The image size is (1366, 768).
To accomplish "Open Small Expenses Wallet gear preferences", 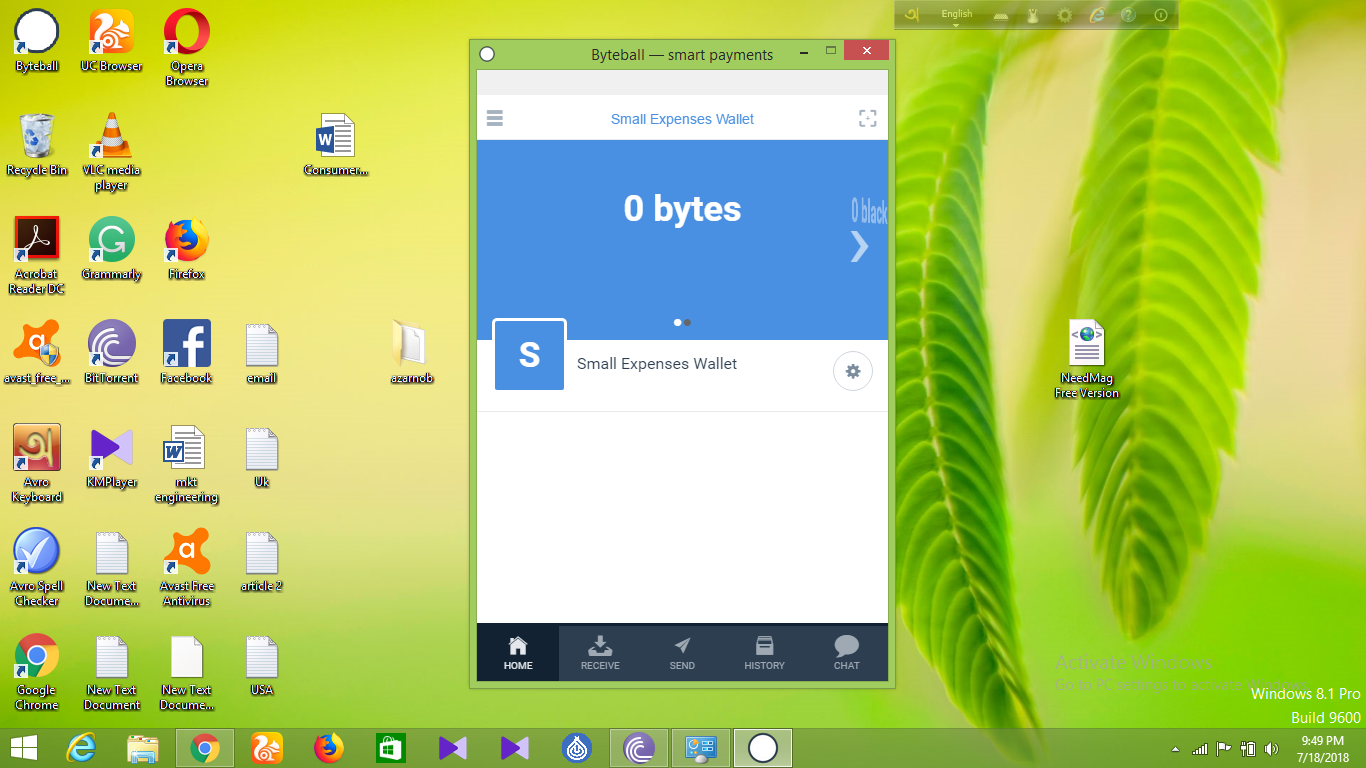I will tap(853, 371).
